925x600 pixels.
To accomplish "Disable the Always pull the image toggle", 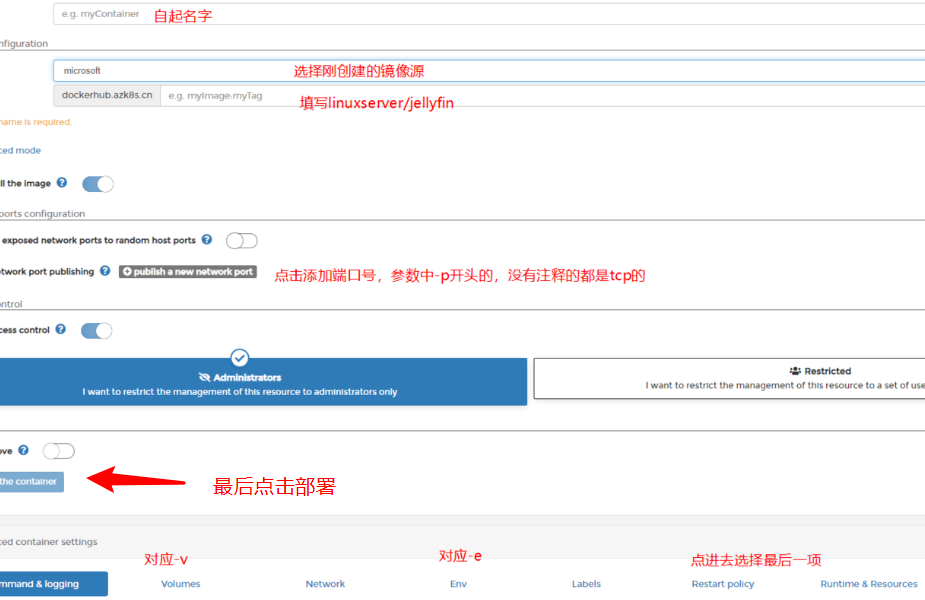I will (97, 183).
